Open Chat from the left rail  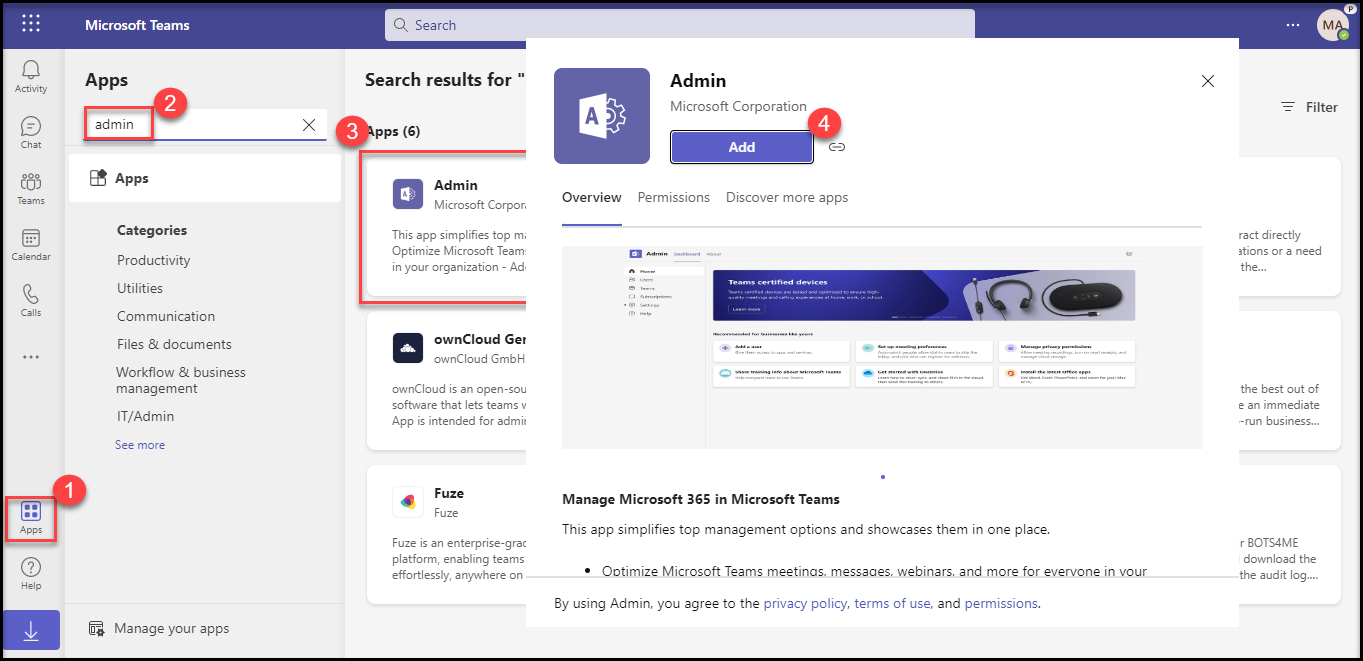31,132
